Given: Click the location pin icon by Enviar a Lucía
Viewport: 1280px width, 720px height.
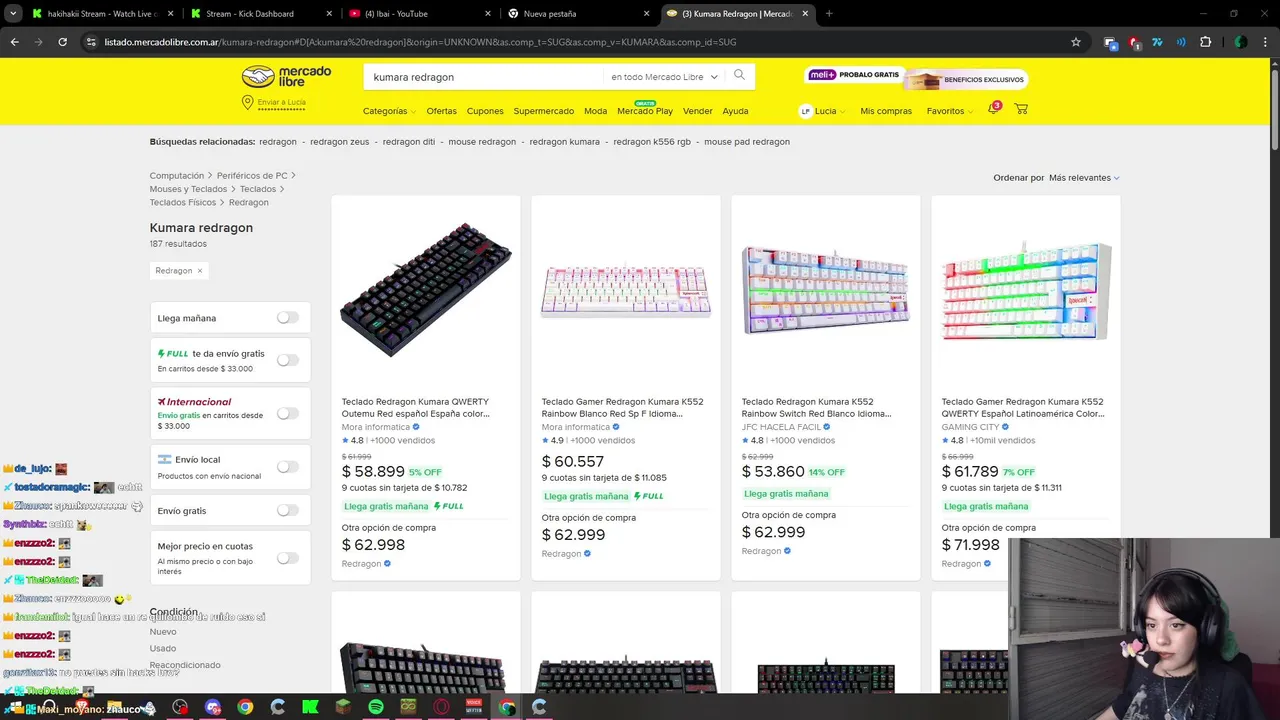Looking at the screenshot, I should (x=247, y=102).
